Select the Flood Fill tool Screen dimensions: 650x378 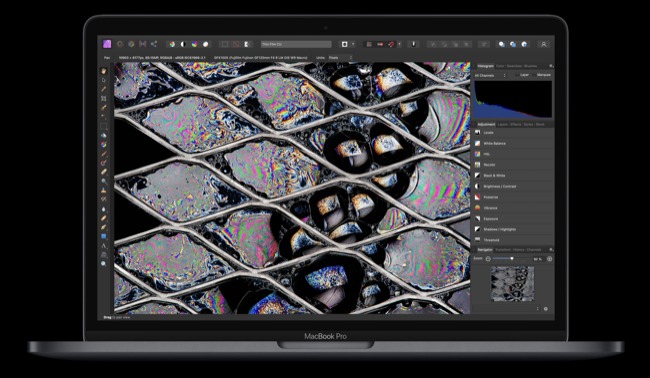click(x=104, y=135)
